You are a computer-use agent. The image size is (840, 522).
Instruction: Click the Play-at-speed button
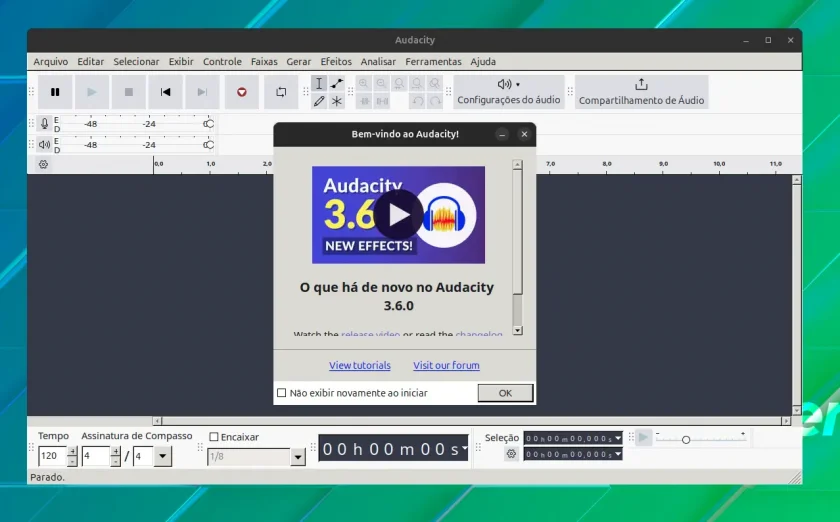[x=643, y=438]
